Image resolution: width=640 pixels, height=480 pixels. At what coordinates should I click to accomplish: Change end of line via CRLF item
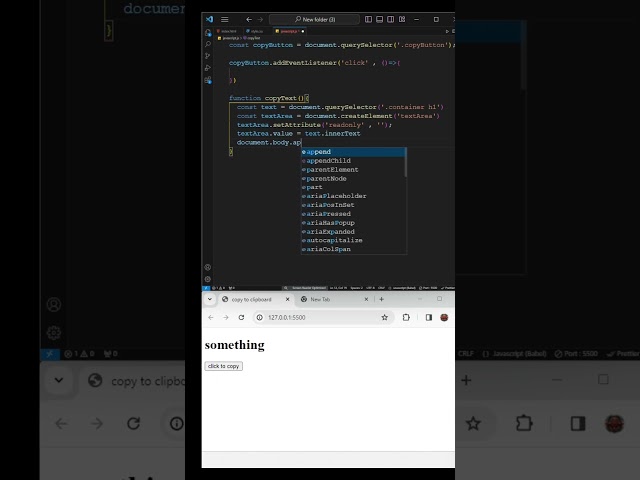(381, 288)
